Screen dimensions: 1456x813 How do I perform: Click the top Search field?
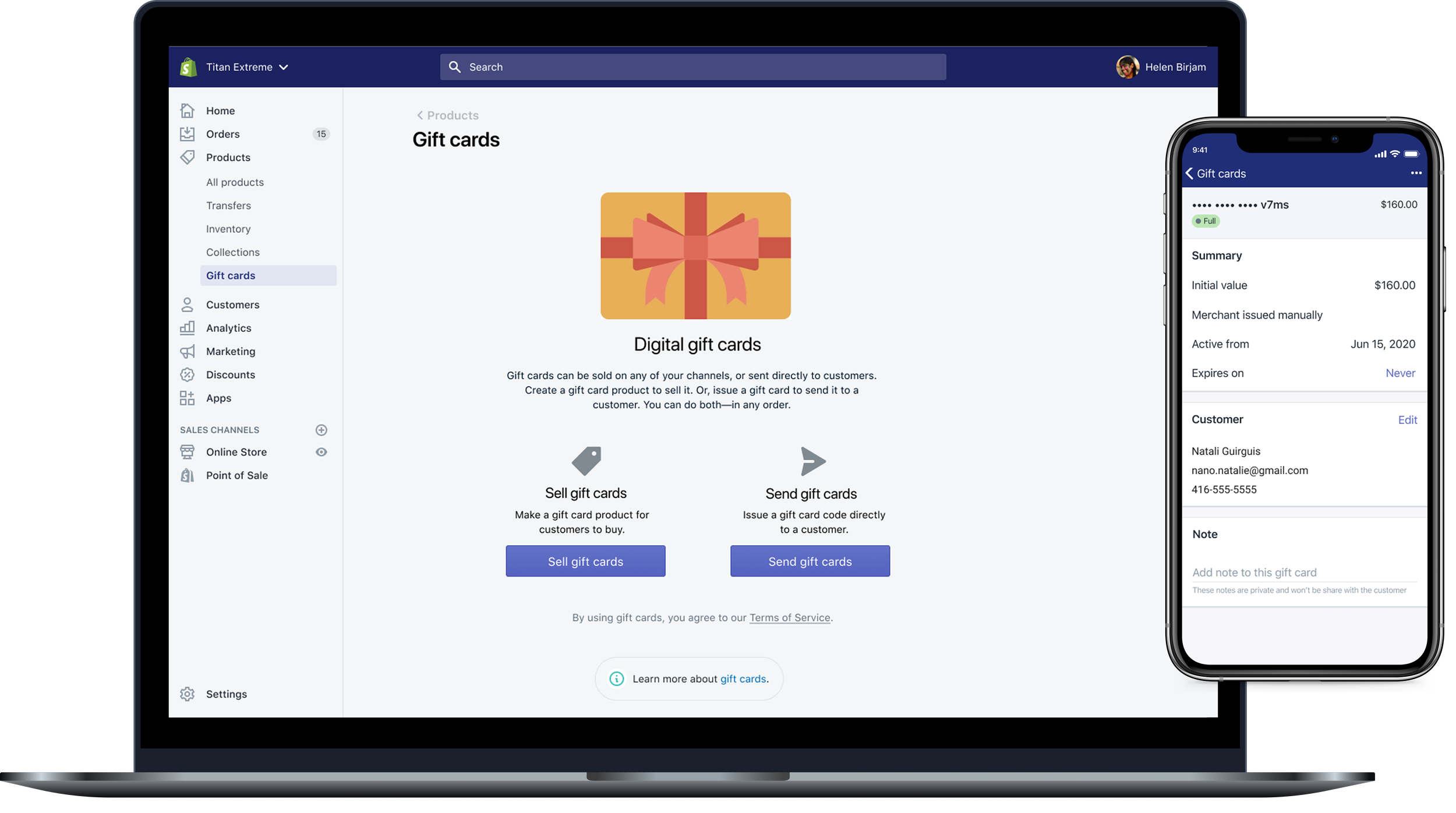coord(693,67)
